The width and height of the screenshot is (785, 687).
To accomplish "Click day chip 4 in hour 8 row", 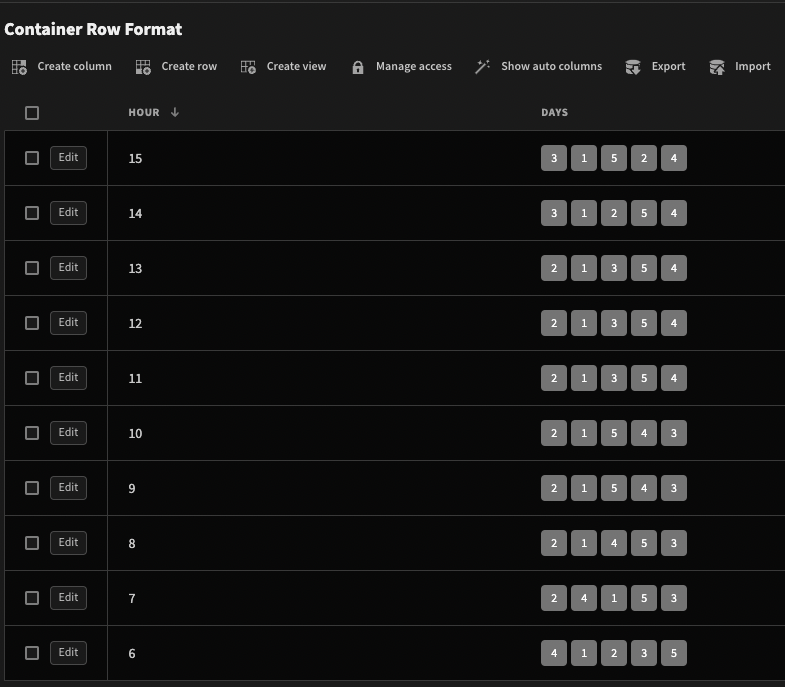I will pyautogui.click(x=614, y=543).
